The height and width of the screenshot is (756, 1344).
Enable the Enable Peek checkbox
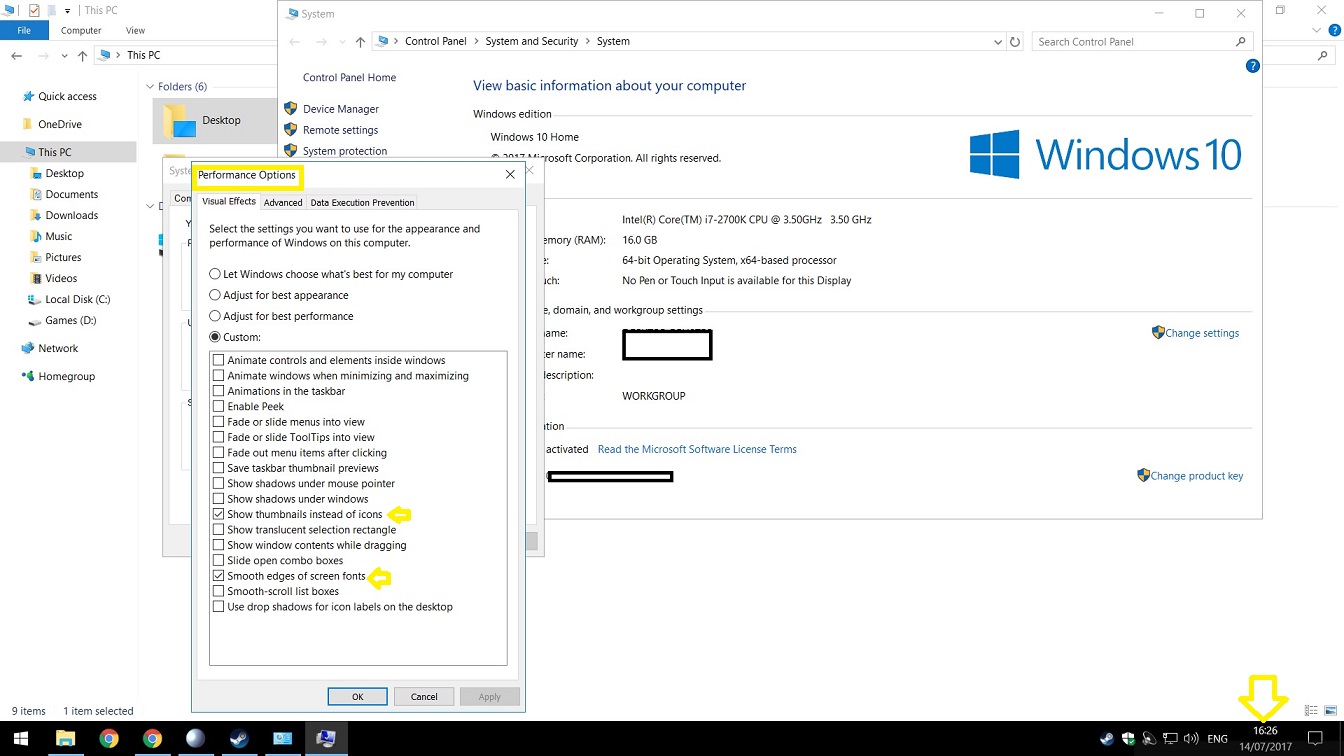click(218, 406)
